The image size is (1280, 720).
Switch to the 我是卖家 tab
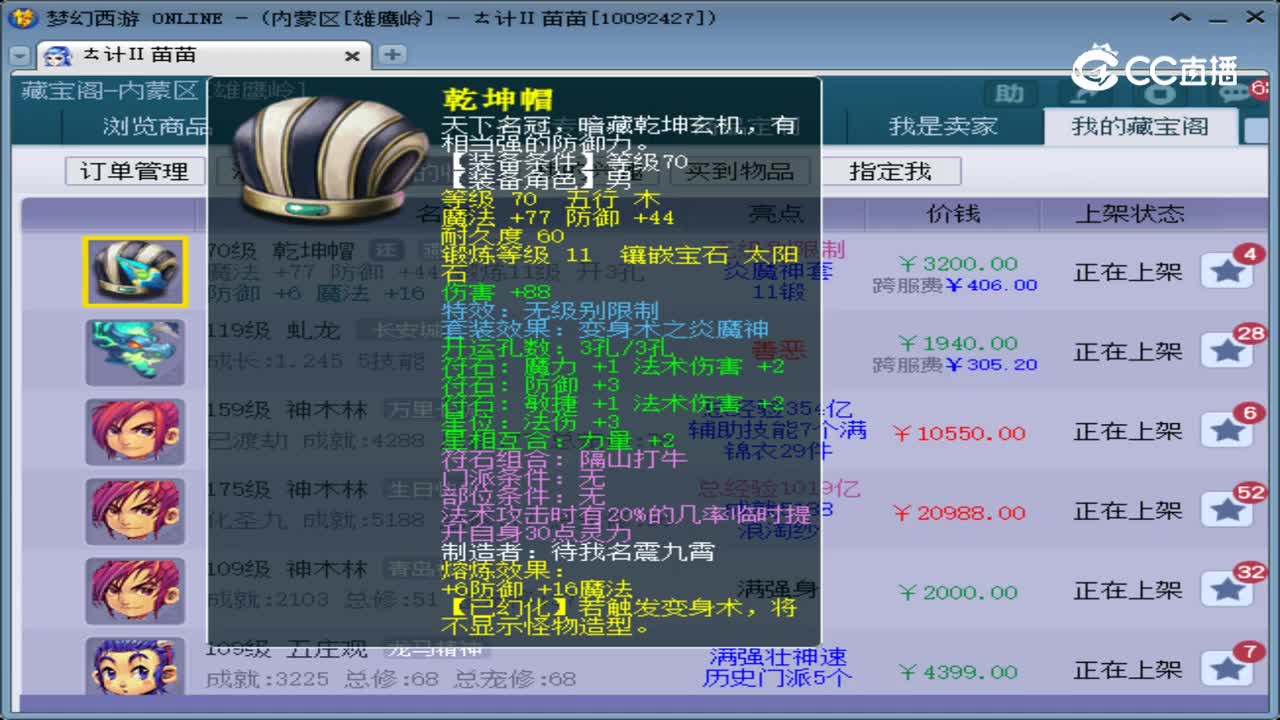(x=943, y=127)
